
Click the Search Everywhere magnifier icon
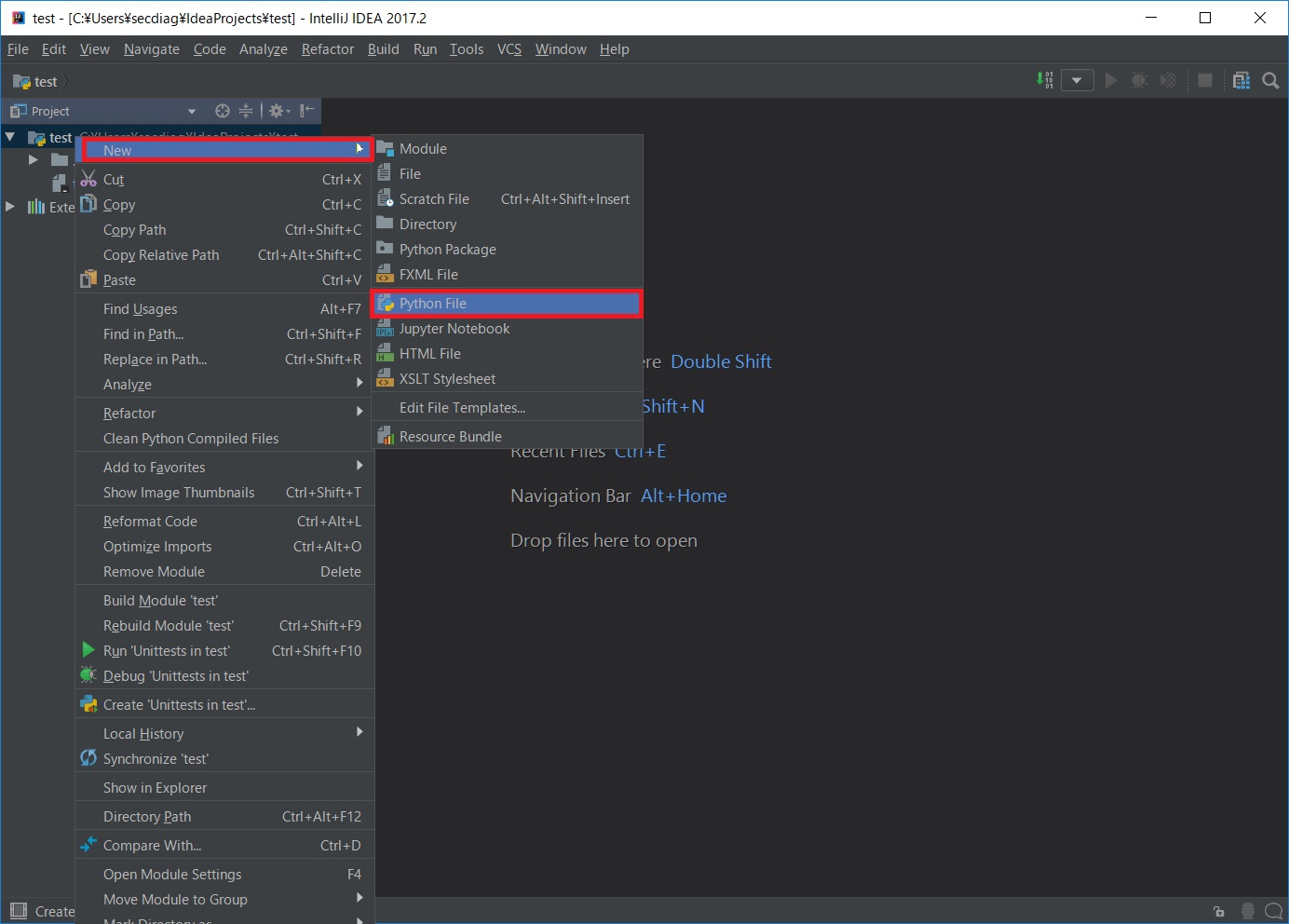pos(1270,81)
